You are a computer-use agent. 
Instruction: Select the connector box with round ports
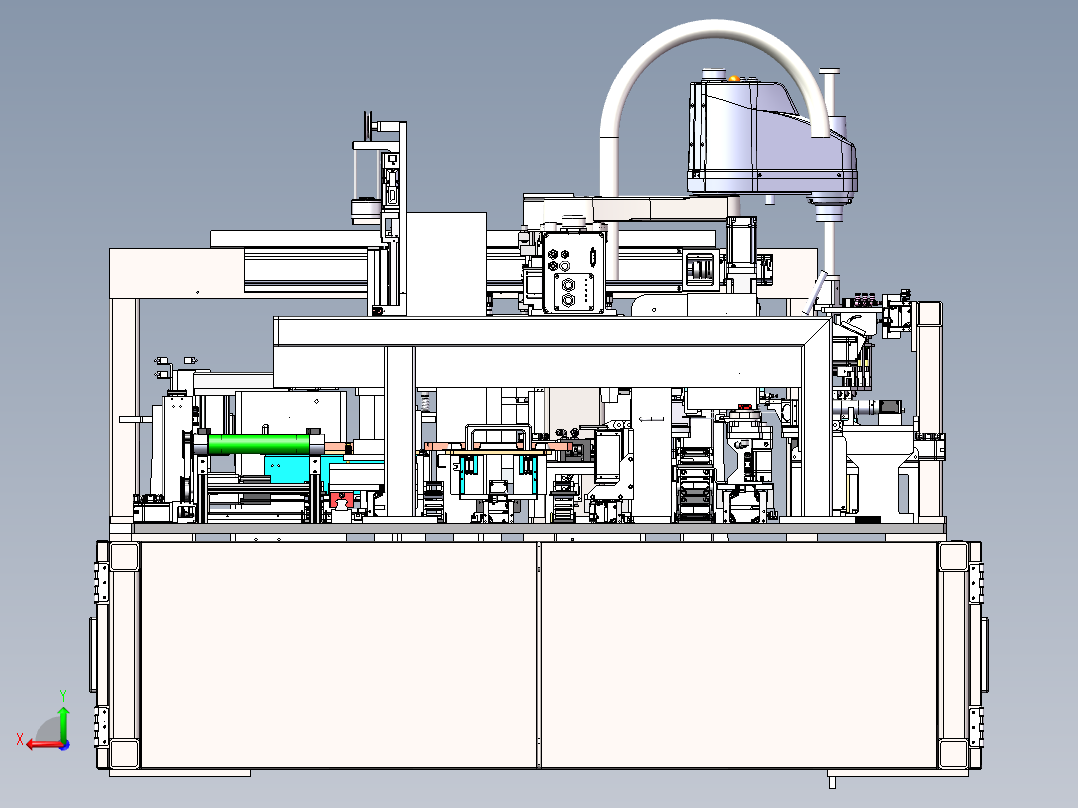click(573, 272)
